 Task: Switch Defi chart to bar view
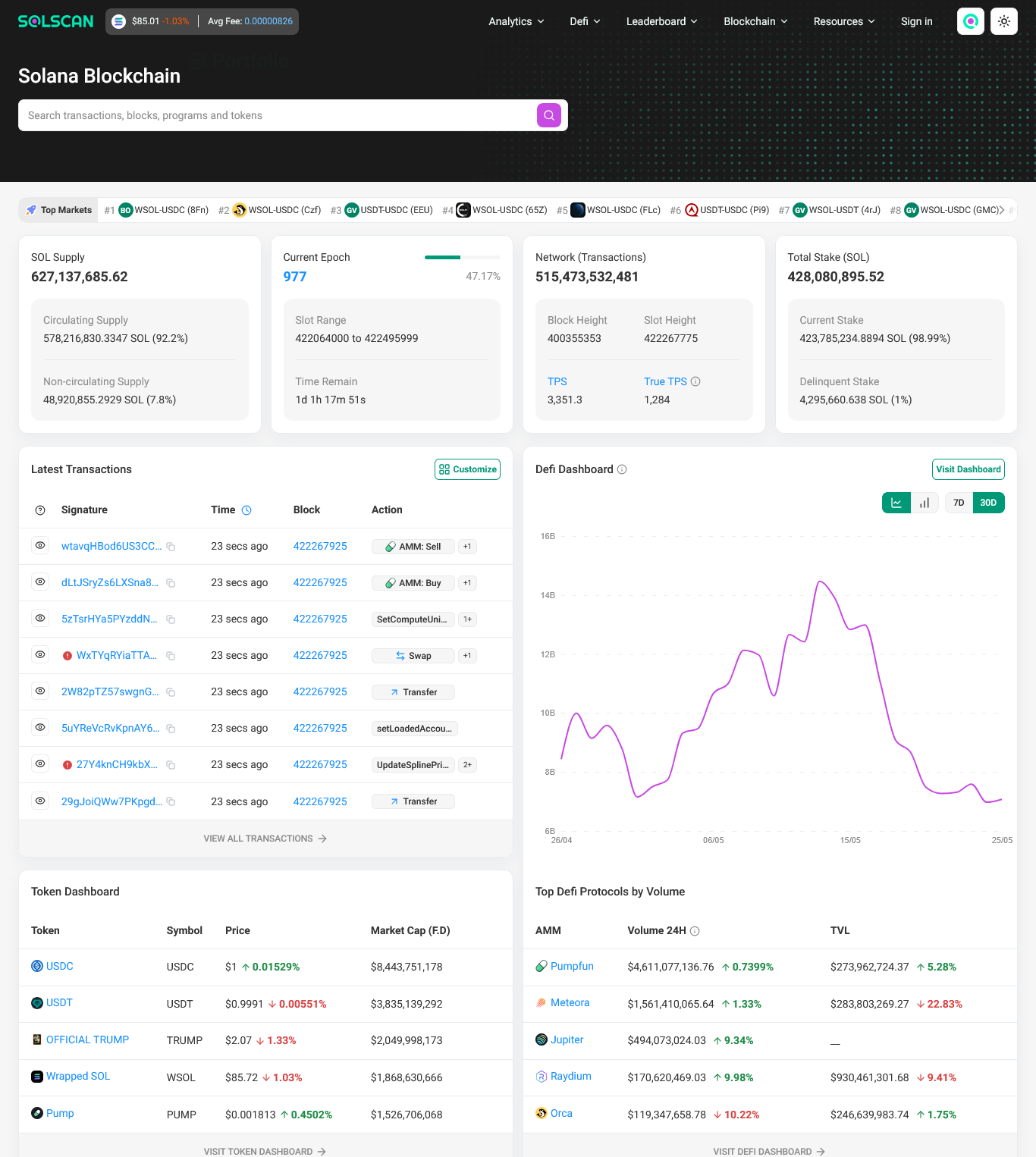tap(925, 503)
